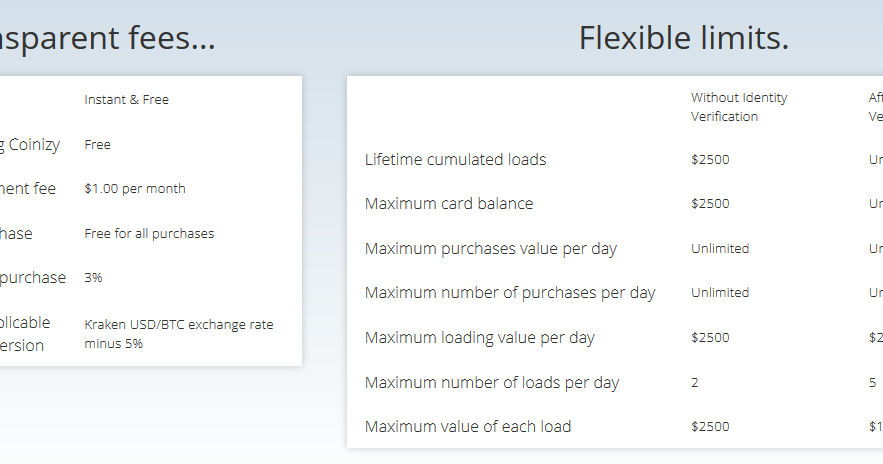The image size is (883, 464).
Task: Click Maximum number of purchases per day
Action: coord(510,293)
